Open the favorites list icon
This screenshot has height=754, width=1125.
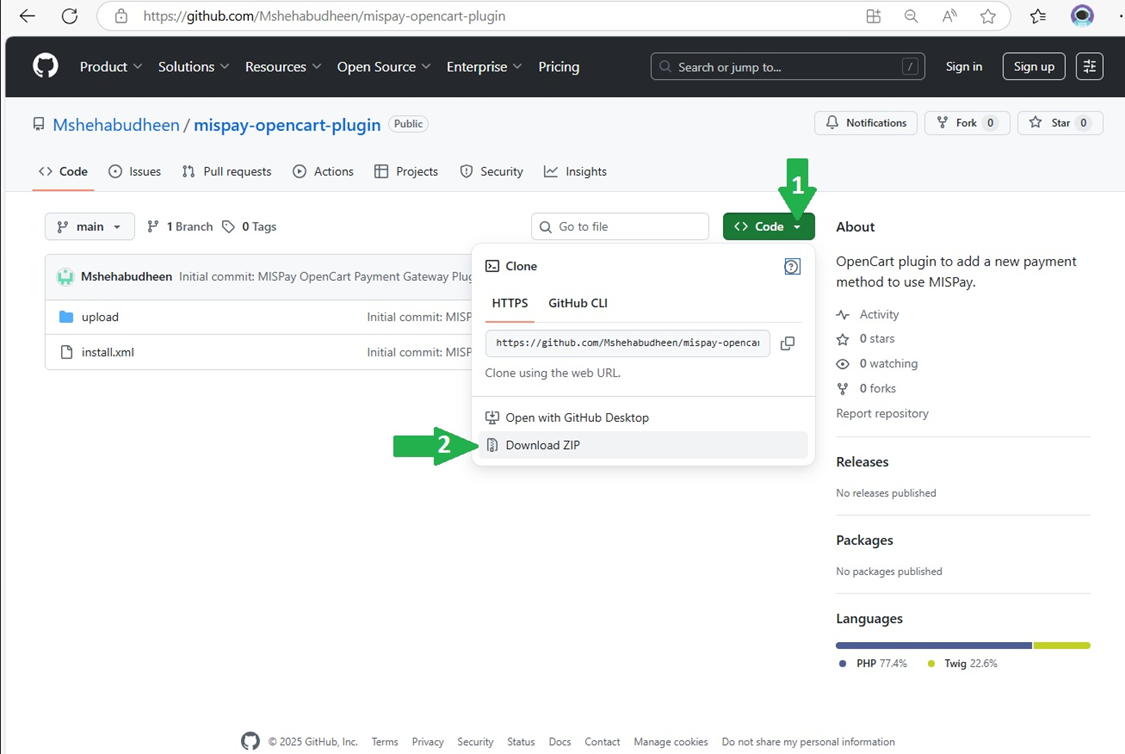pos(1037,16)
